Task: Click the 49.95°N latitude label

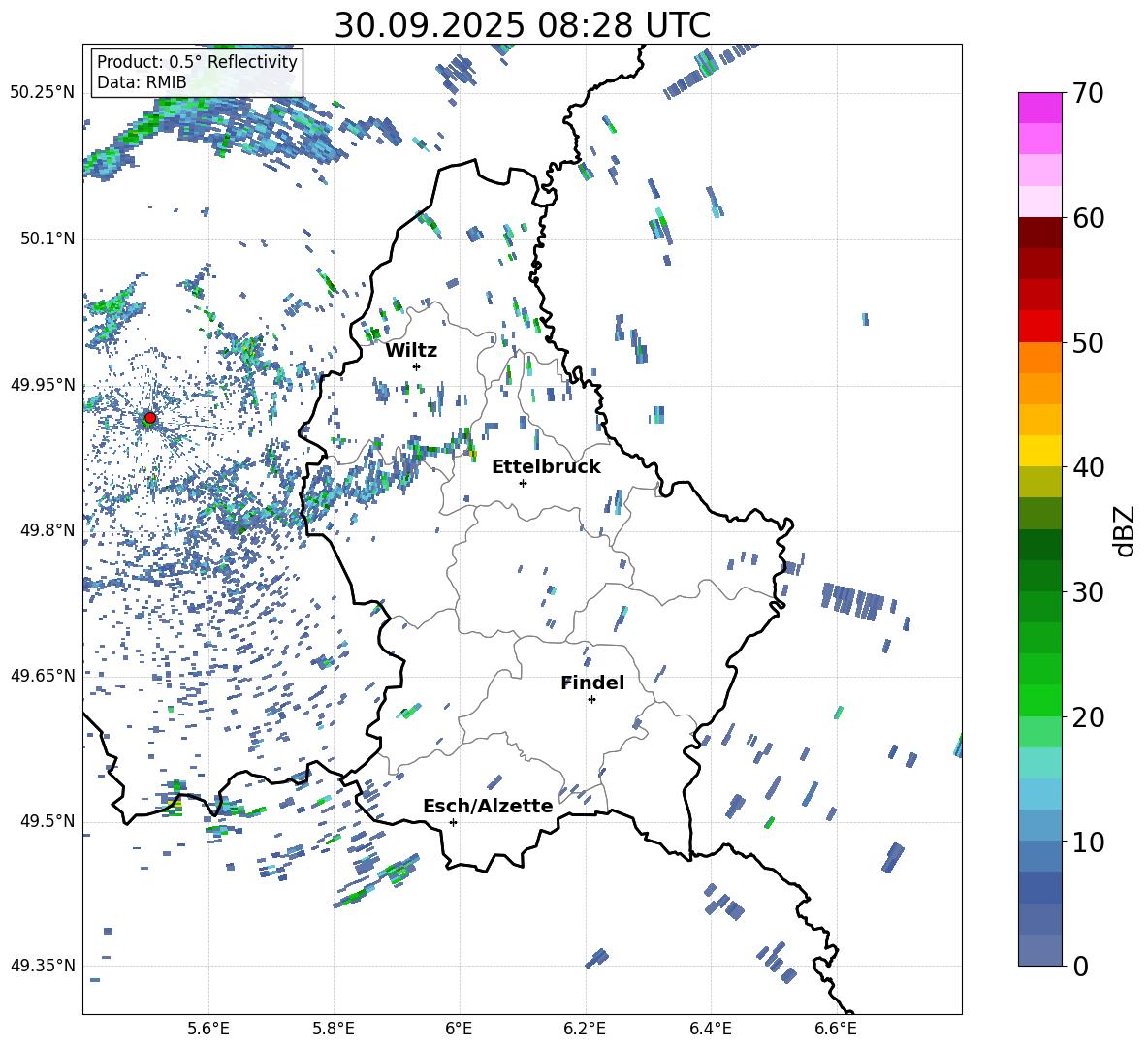Action: point(43,385)
